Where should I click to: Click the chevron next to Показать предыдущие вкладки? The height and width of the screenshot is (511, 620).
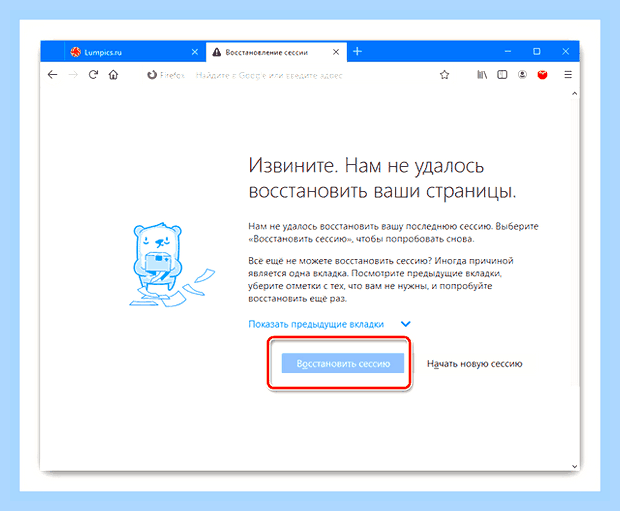[406, 324]
